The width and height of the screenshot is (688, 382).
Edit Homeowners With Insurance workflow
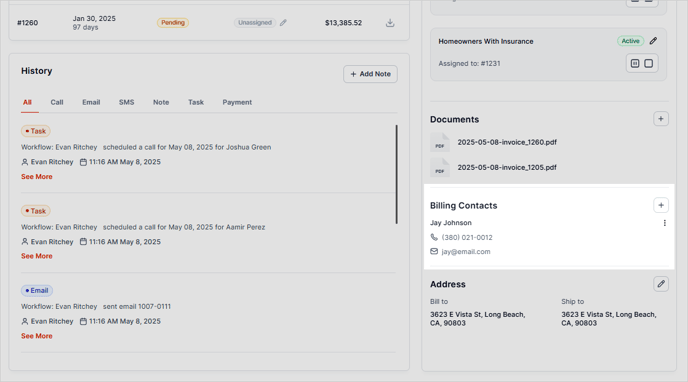(653, 41)
